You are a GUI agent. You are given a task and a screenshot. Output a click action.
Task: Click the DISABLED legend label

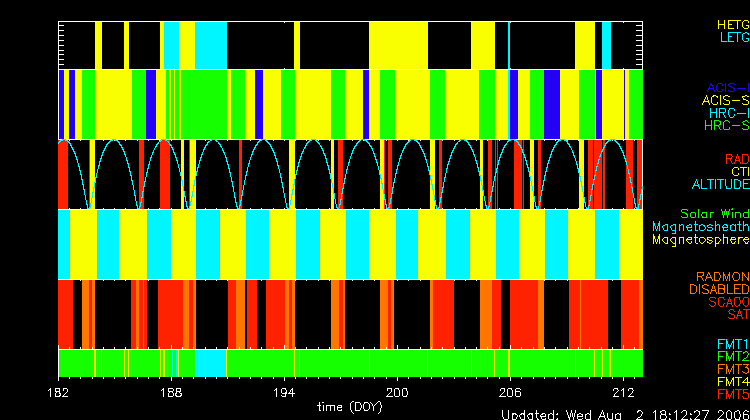coord(718,289)
